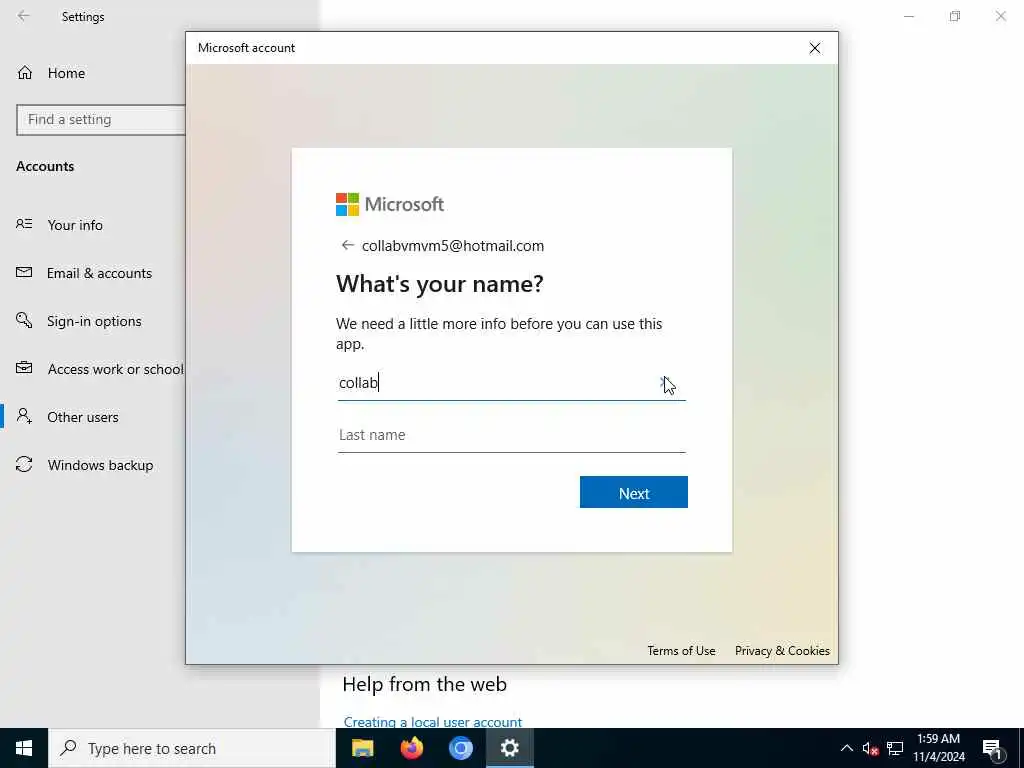This screenshot has width=1024, height=768.
Task: Click the Other users person-plus icon
Action: [24, 416]
